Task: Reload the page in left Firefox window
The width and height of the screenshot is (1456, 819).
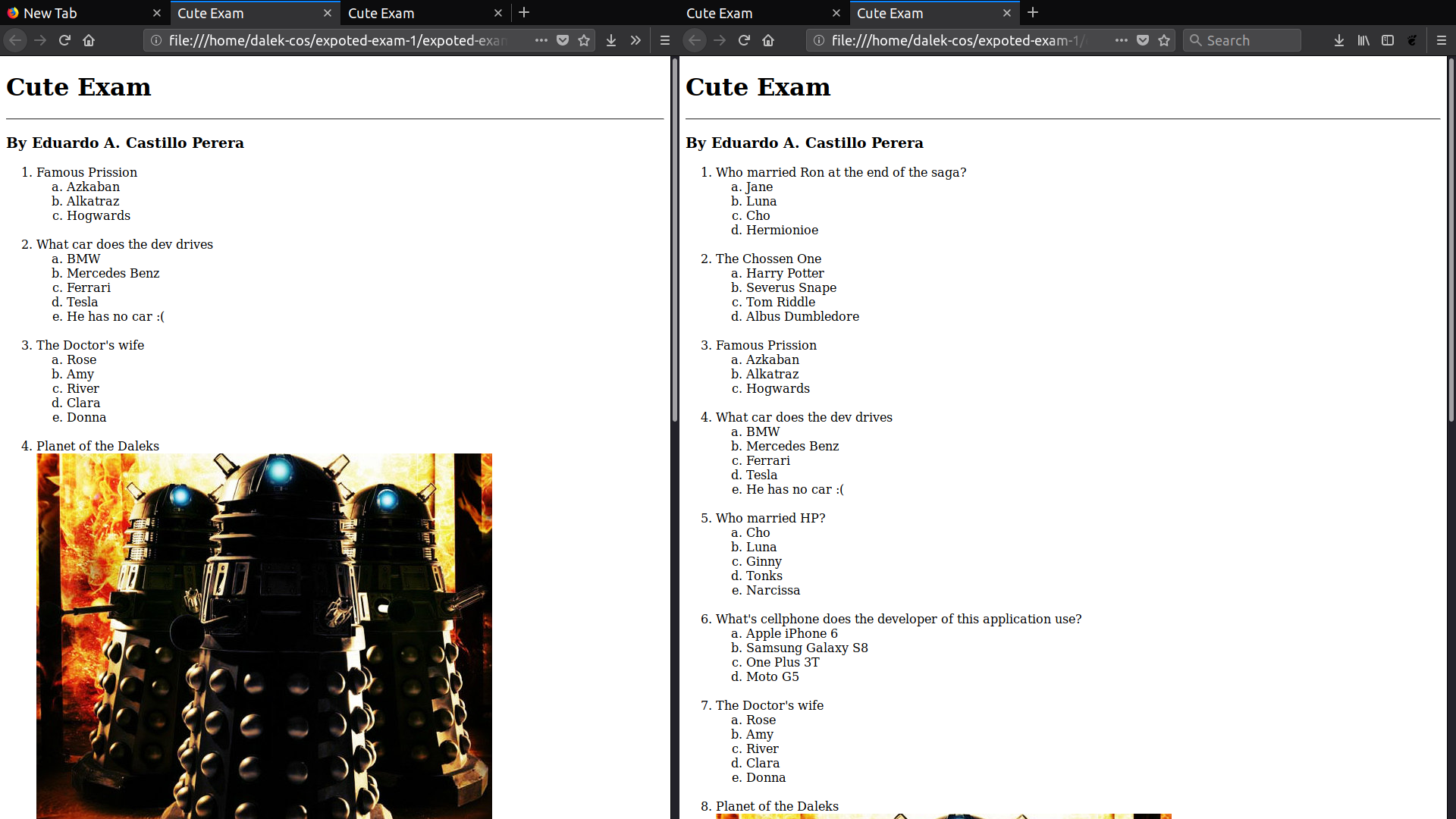Action: (x=64, y=40)
